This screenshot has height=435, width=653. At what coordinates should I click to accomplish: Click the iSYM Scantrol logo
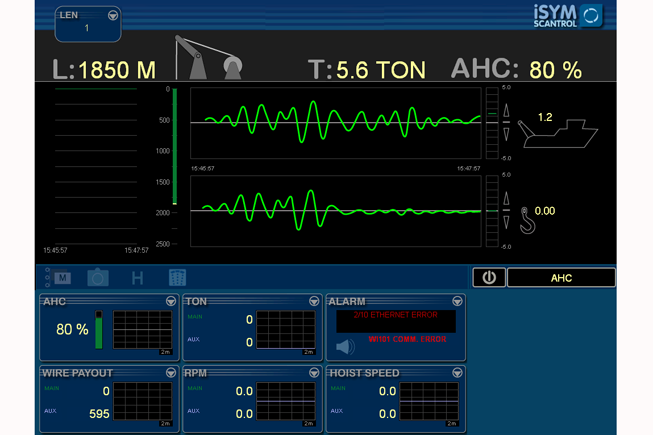[x=567, y=15]
